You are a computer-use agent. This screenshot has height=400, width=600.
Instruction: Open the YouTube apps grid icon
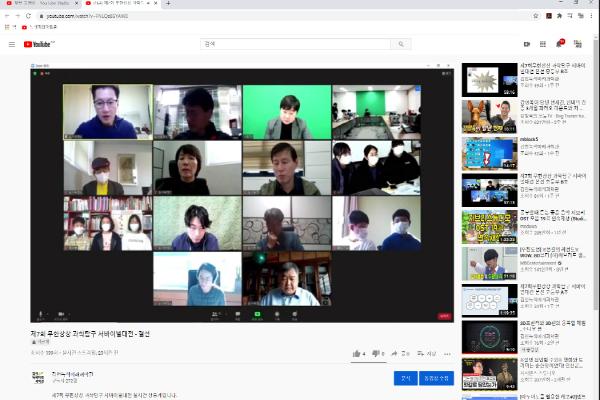(x=543, y=44)
